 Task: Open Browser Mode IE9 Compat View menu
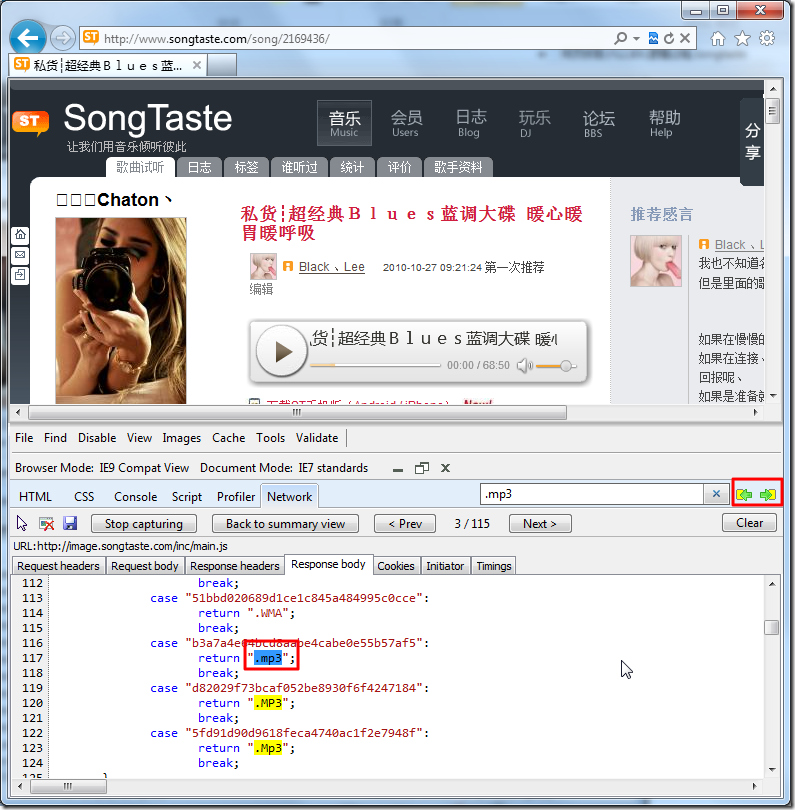pos(102,468)
